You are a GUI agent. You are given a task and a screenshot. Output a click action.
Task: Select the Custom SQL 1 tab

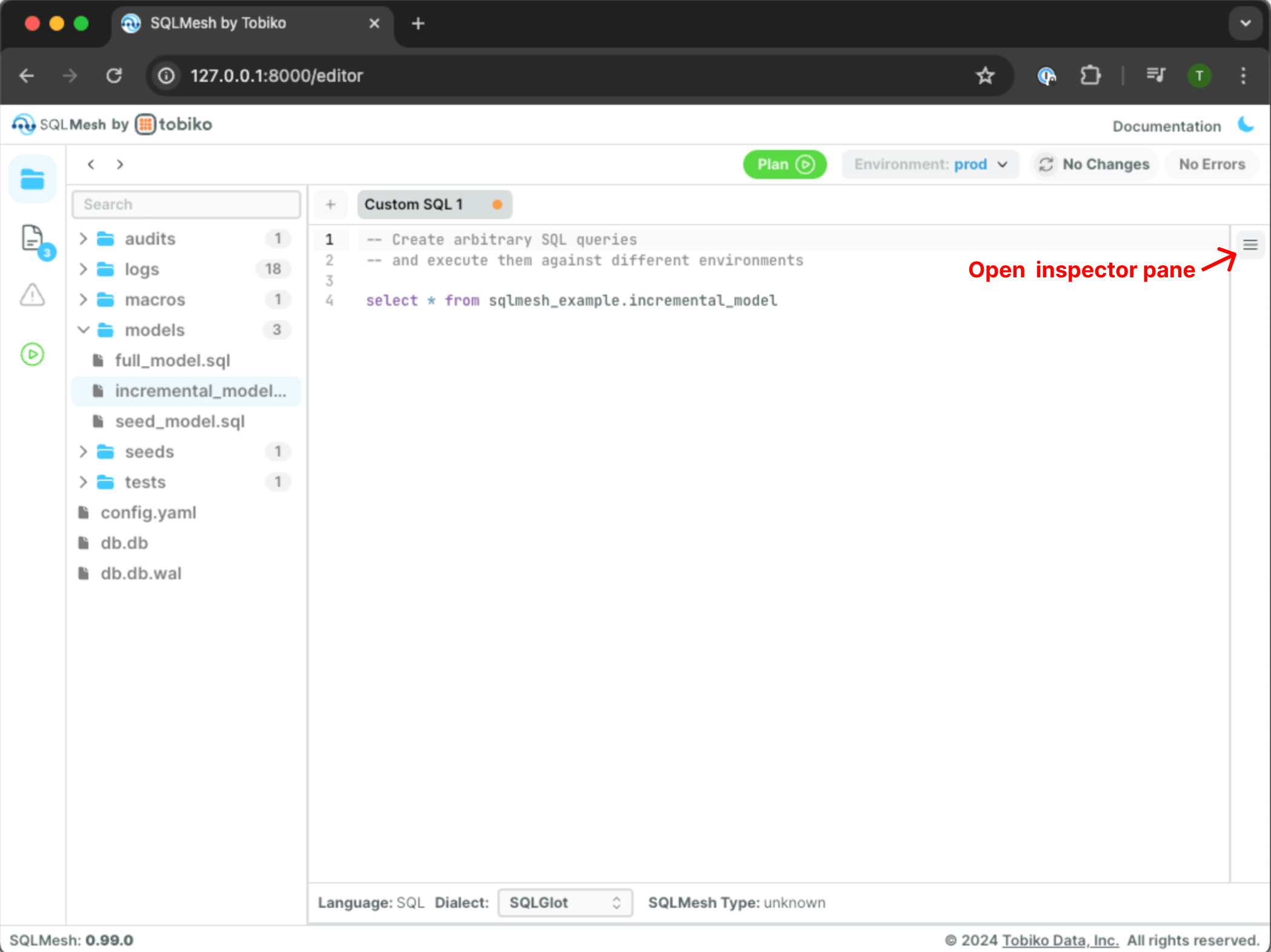414,205
